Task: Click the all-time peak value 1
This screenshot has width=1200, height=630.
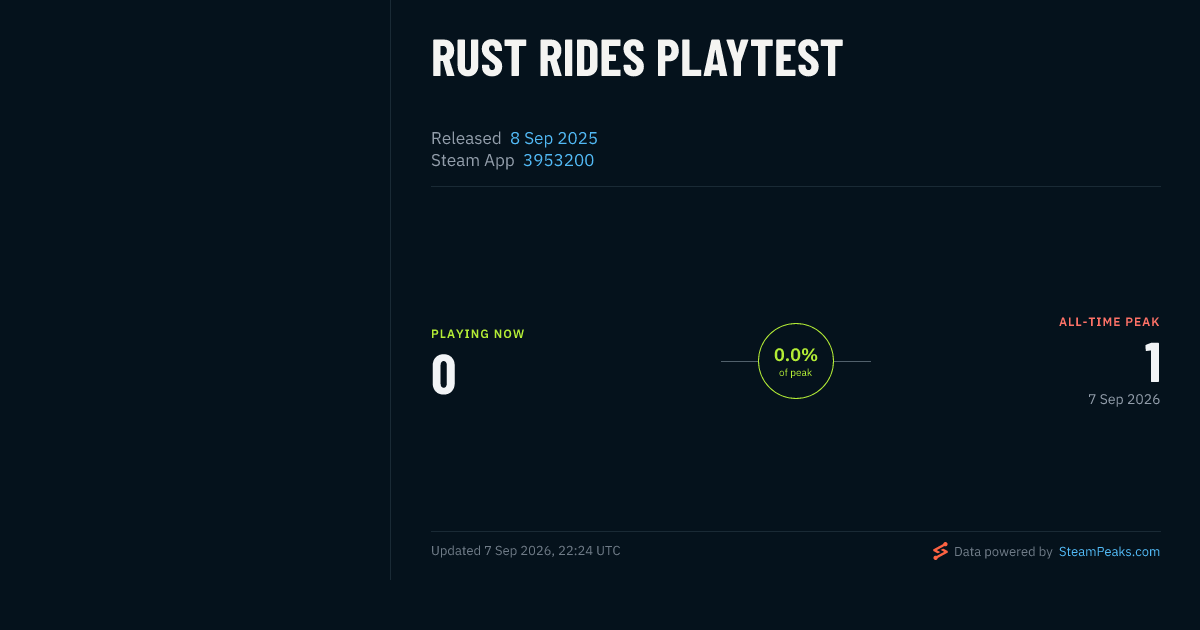Action: click(x=1152, y=363)
